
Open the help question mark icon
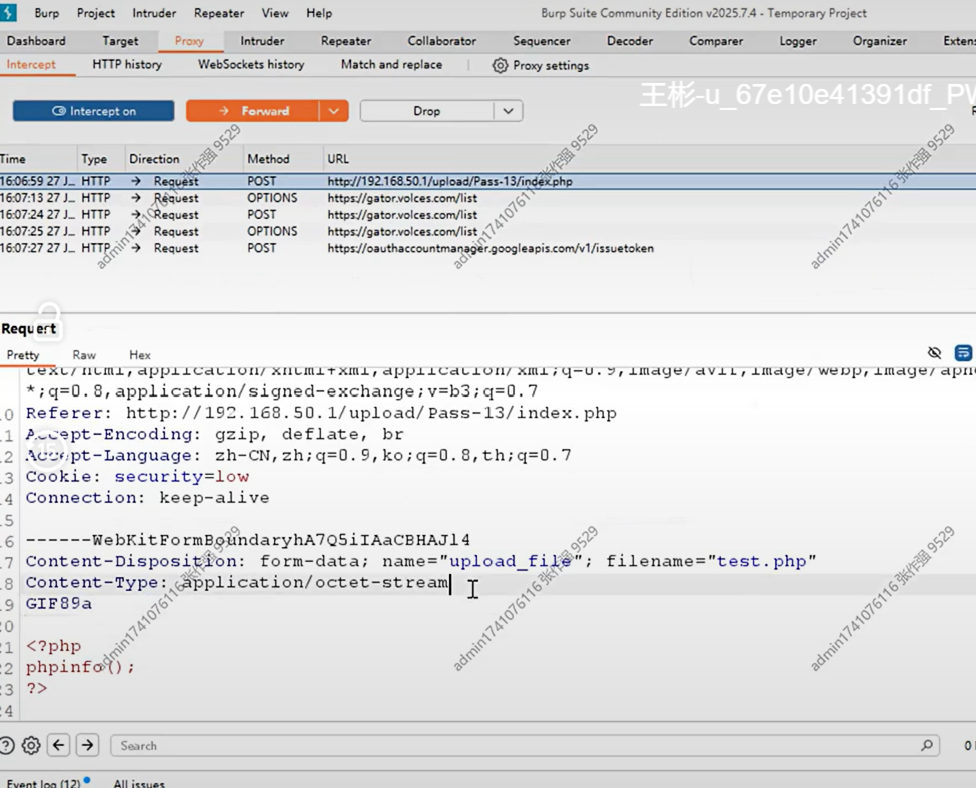(6, 745)
